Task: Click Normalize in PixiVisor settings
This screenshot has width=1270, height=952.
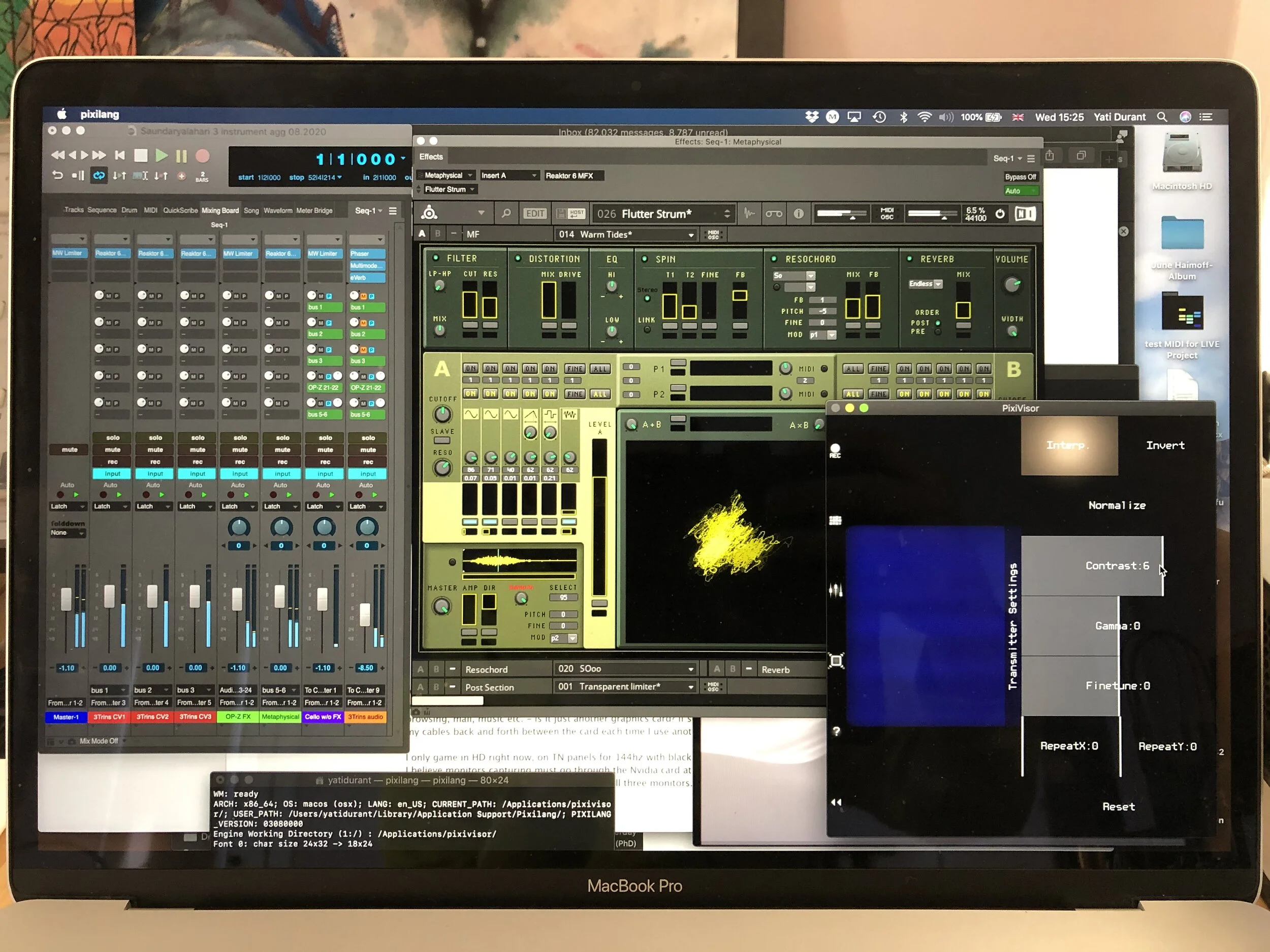Action: click(1116, 505)
